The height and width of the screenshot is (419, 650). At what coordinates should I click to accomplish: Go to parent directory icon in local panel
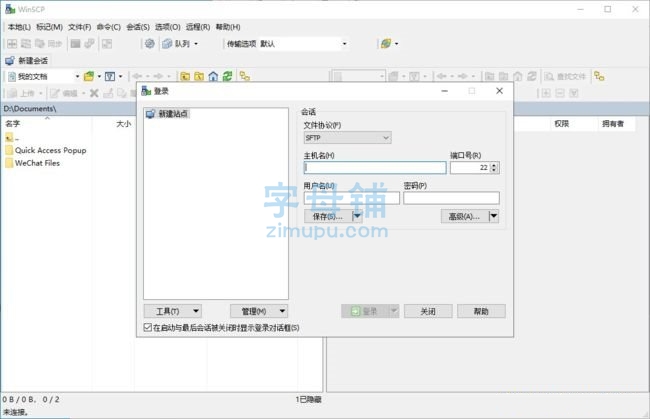(185, 76)
